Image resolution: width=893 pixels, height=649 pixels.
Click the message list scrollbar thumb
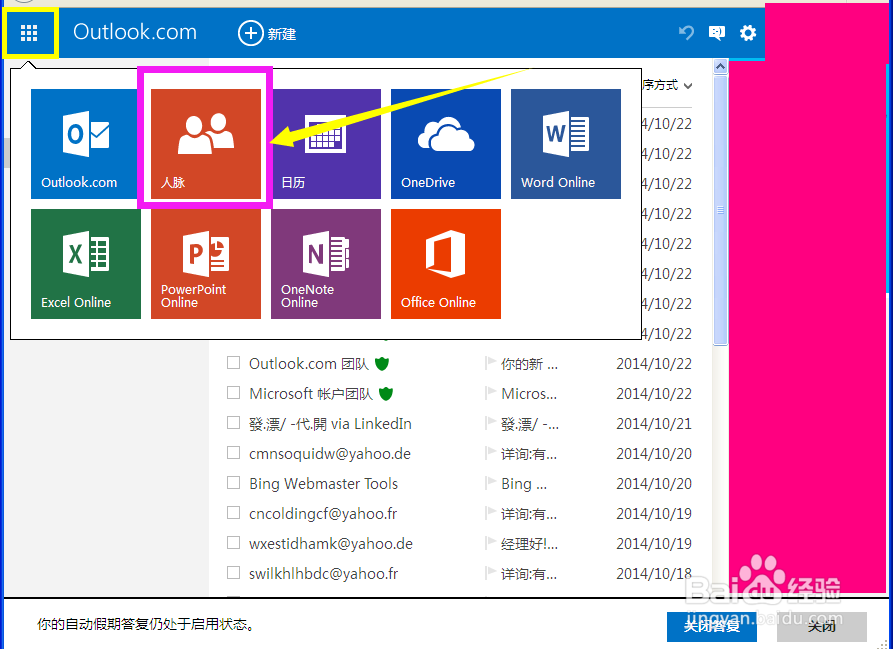[x=720, y=211]
